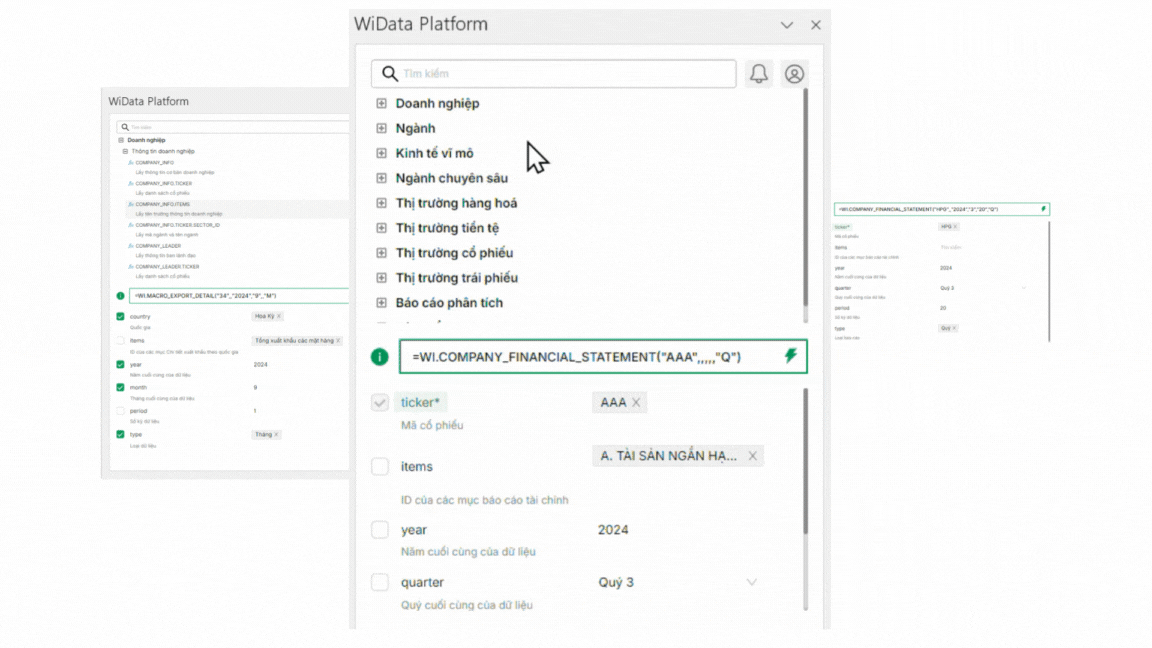Image resolution: width=1152 pixels, height=648 pixels.
Task: Remove Tháng type tag in left window
Action: pos(276,435)
